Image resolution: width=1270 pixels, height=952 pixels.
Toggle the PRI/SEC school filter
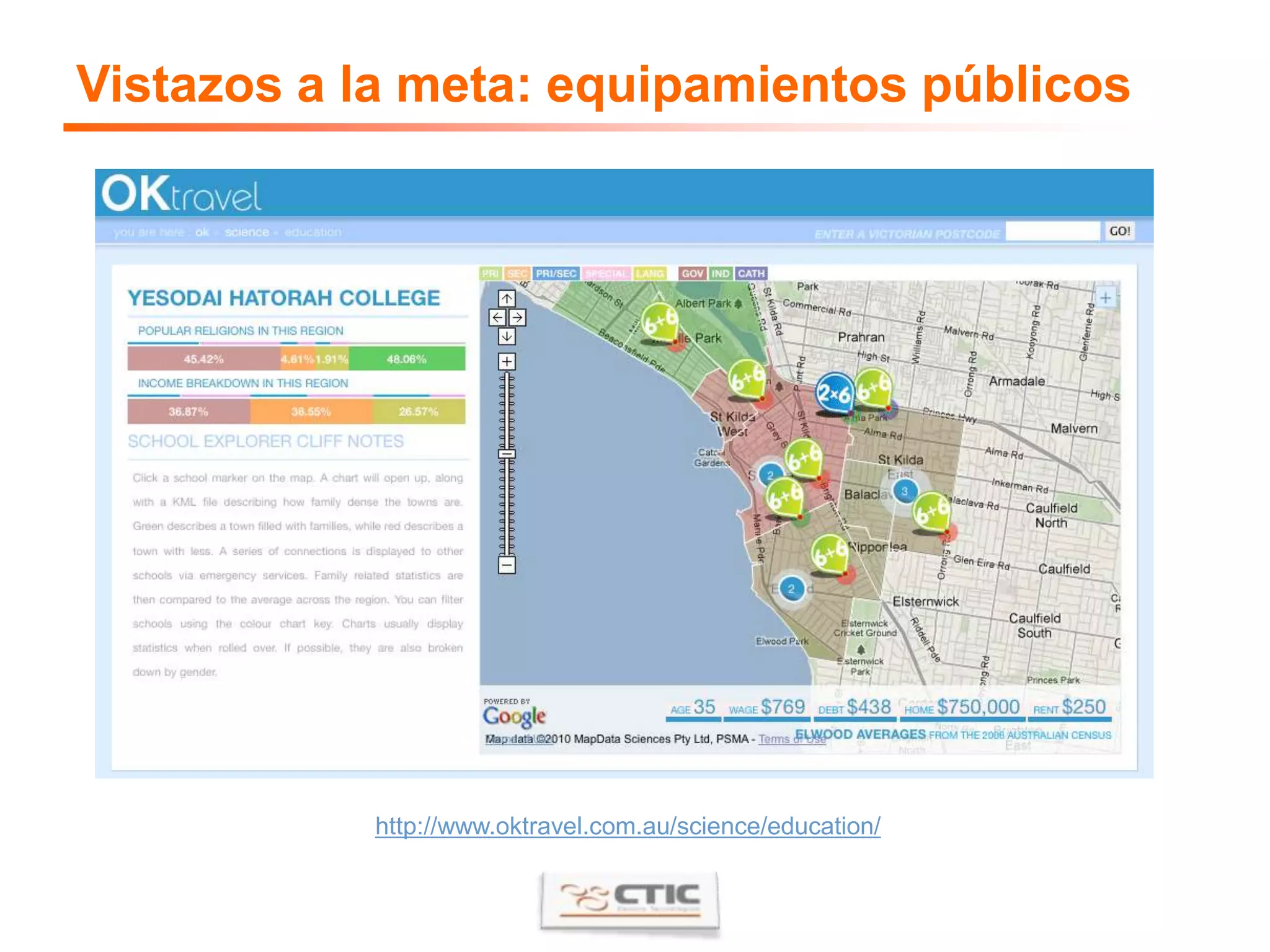pyautogui.click(x=556, y=273)
